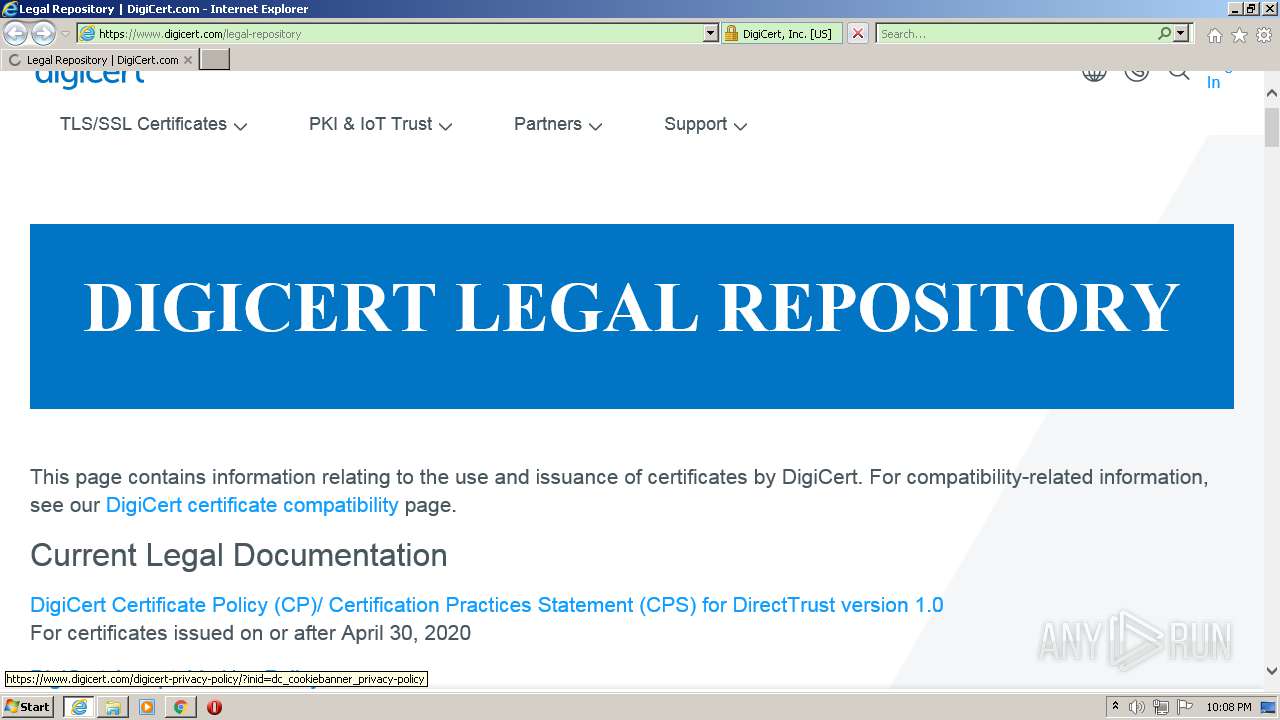
Task: Expand the PKI & IoT Trust menu
Action: [x=380, y=124]
